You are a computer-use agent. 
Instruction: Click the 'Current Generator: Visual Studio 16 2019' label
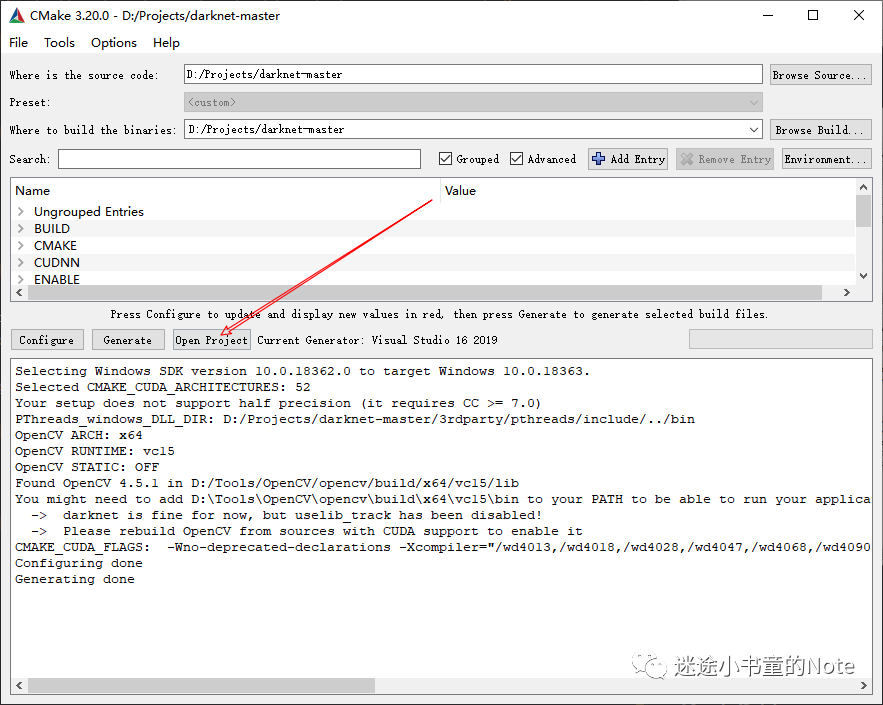pyautogui.click(x=377, y=340)
